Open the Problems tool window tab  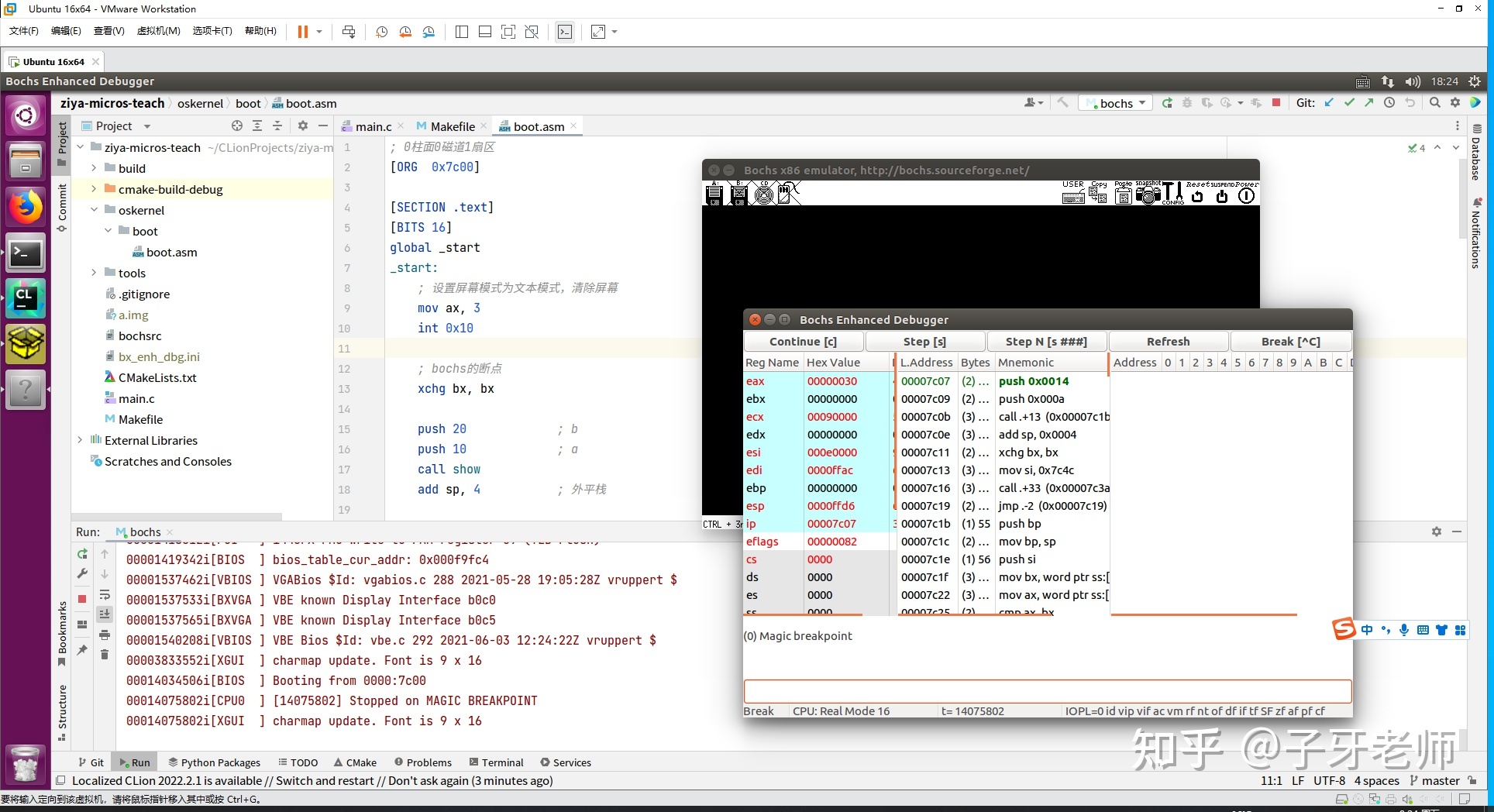(423, 762)
